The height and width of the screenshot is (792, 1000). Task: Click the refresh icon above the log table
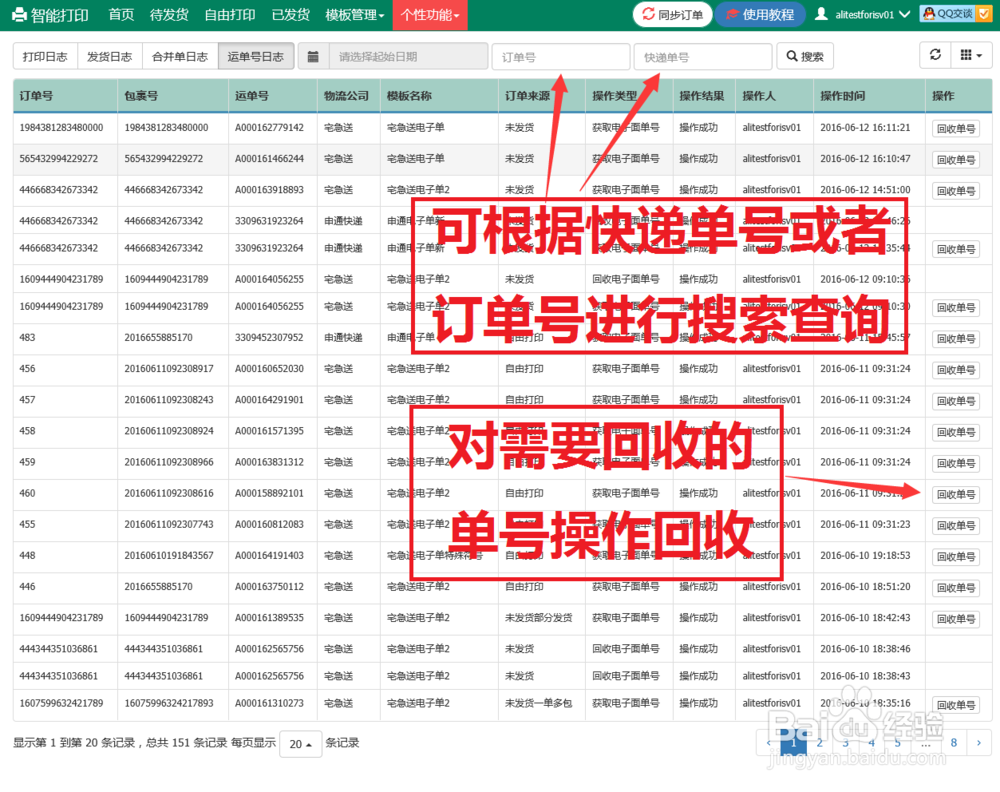pyautogui.click(x=935, y=56)
